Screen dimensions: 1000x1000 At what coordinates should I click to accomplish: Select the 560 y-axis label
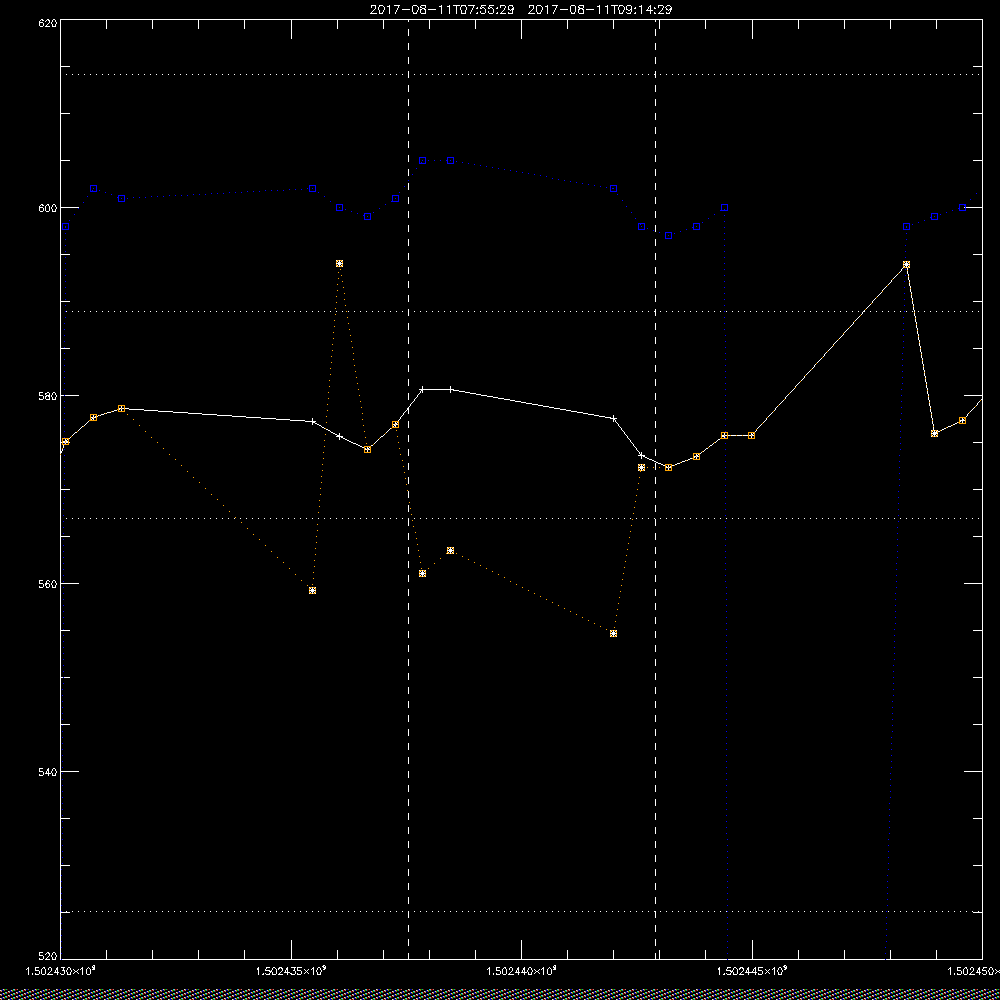coord(48,584)
